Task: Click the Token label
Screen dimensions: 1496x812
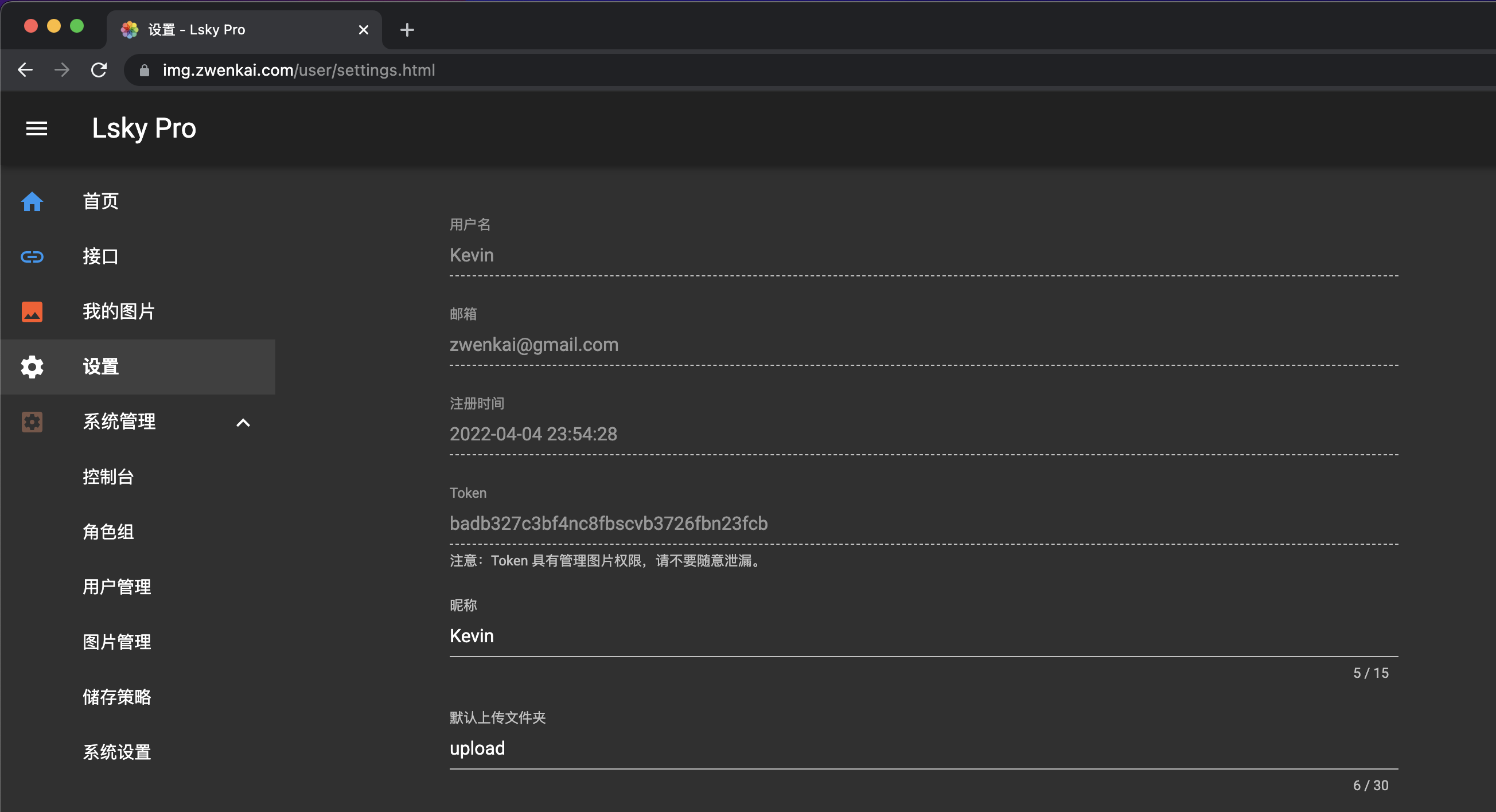Action: [468, 493]
